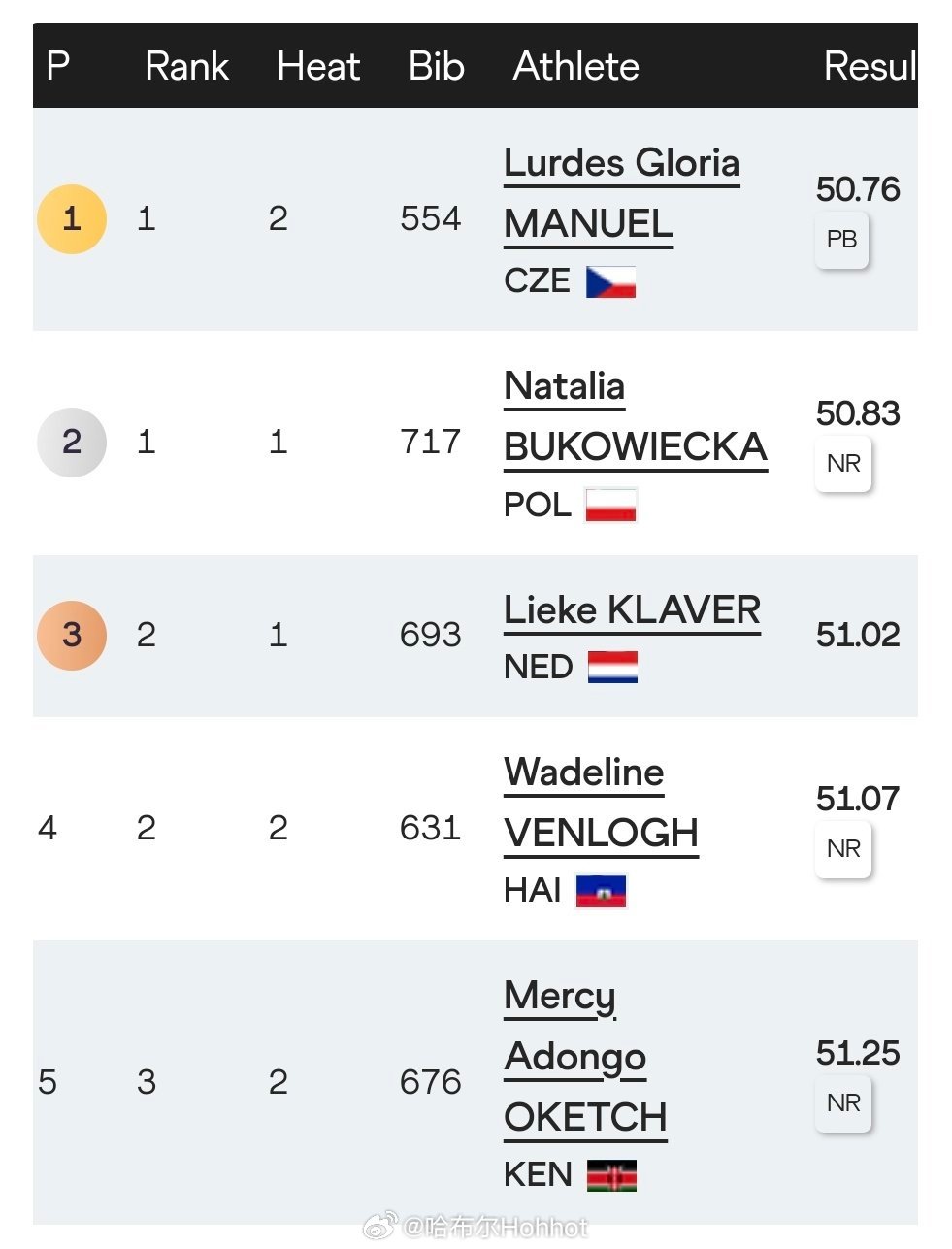Click the Polish flag icon next to POL
This screenshot has width=952, height=1249.
coord(611,506)
